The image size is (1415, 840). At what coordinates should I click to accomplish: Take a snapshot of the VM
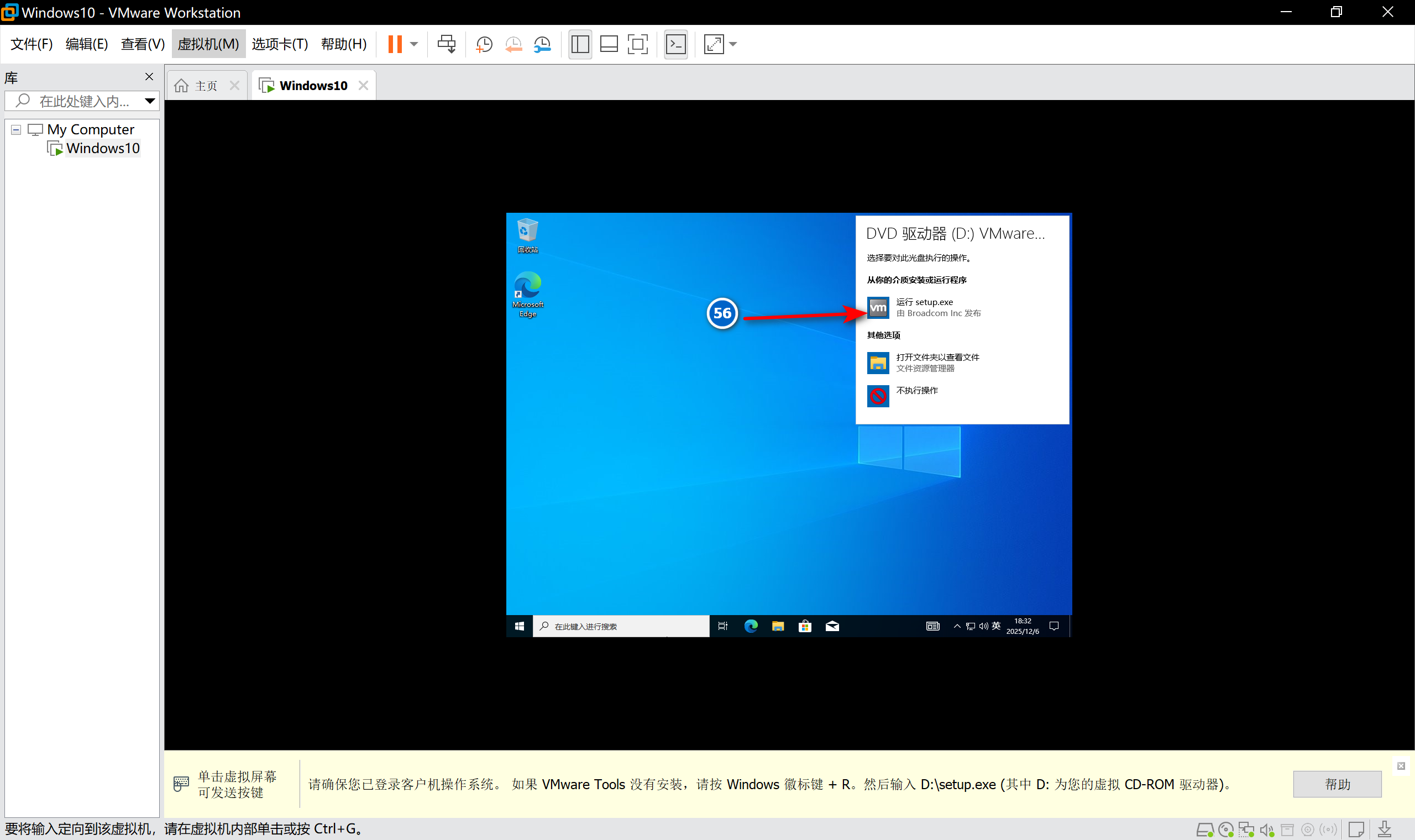(x=484, y=44)
